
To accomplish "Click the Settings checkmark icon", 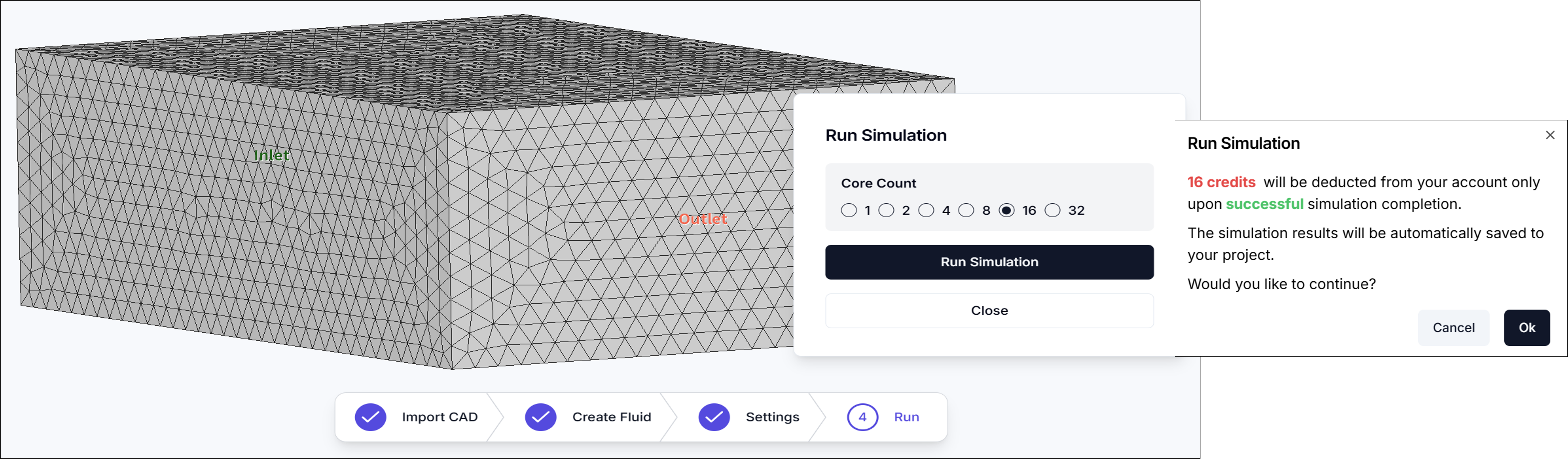I will pos(714,417).
